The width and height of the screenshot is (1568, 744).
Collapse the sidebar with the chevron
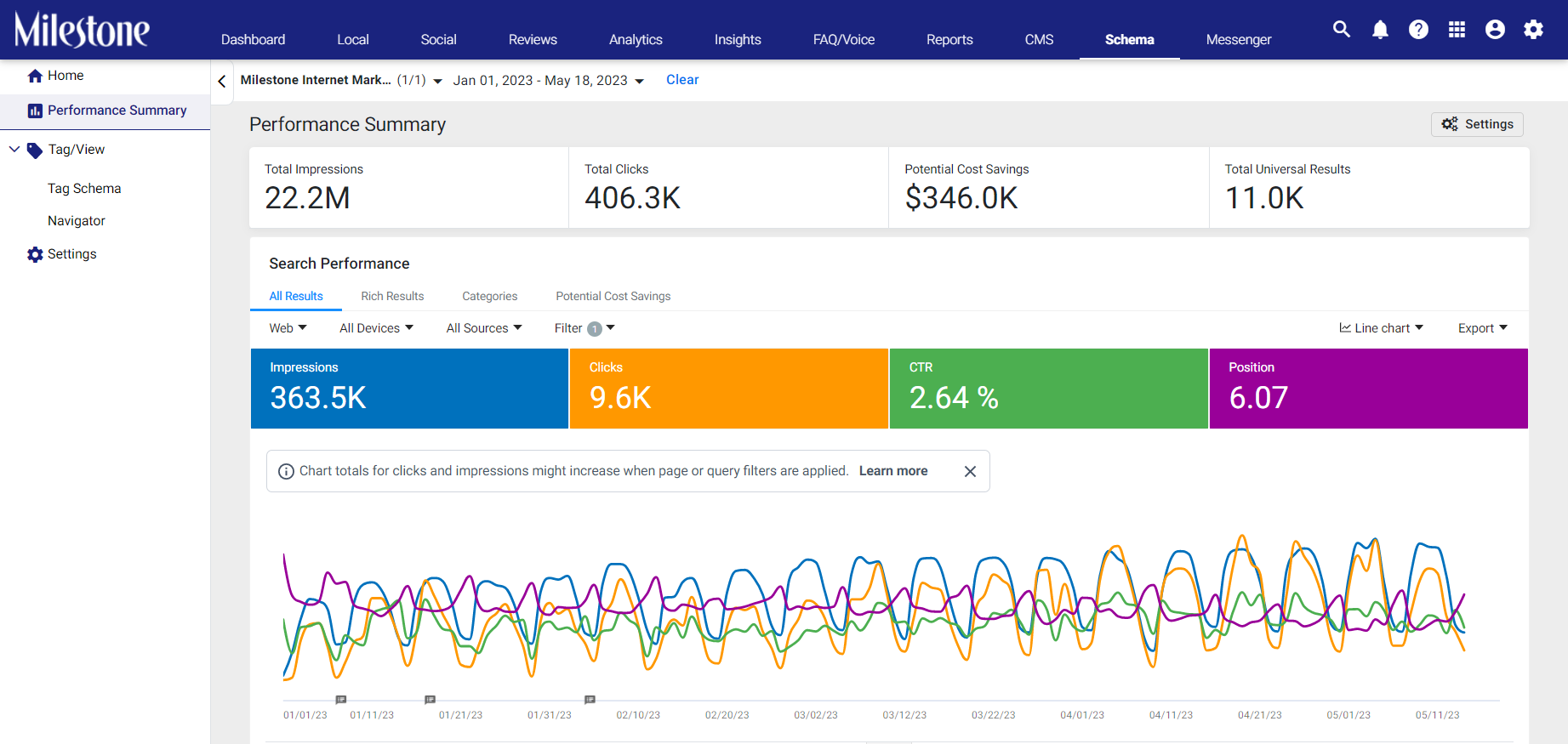click(222, 81)
